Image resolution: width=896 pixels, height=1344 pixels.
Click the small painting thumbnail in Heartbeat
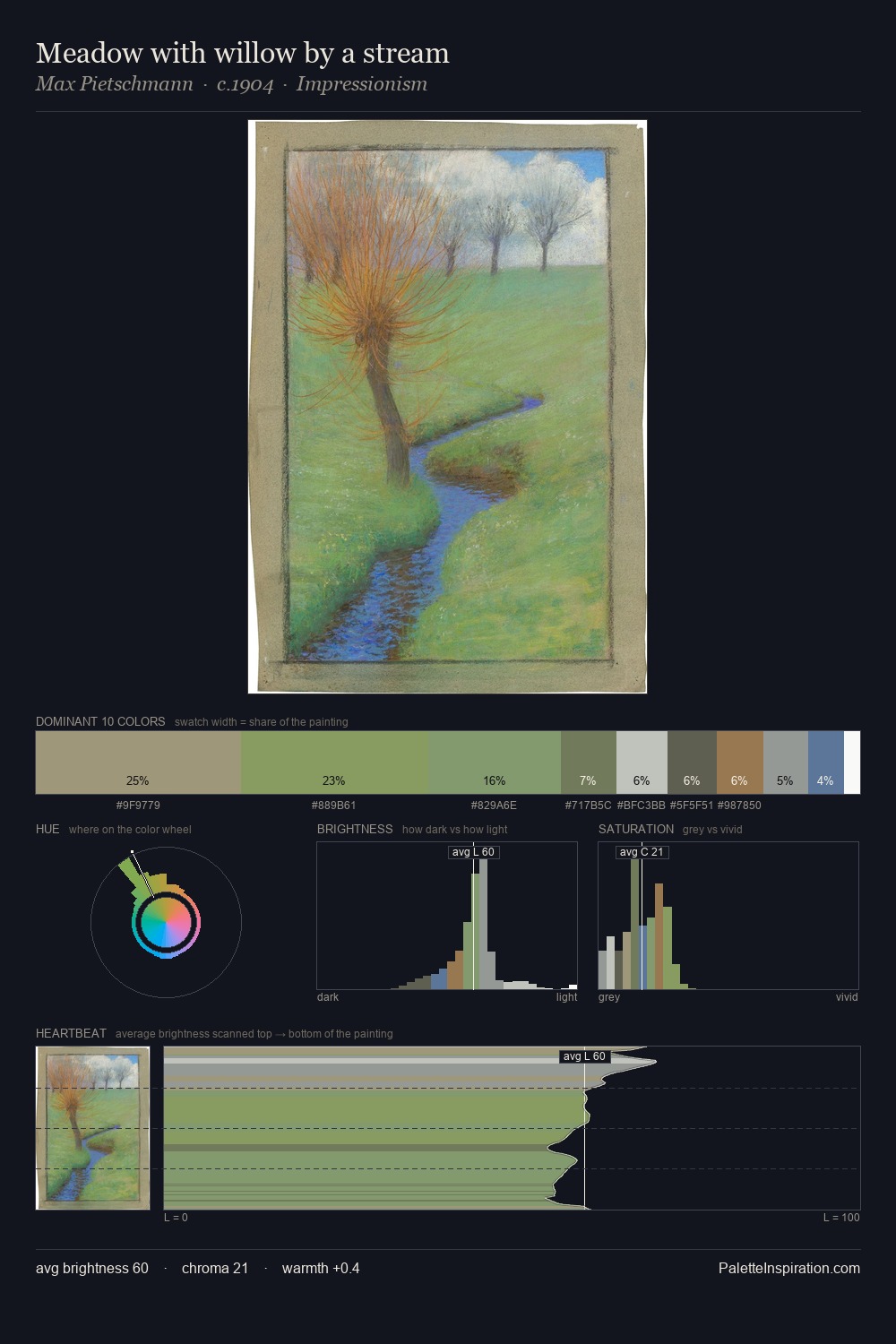(93, 1128)
